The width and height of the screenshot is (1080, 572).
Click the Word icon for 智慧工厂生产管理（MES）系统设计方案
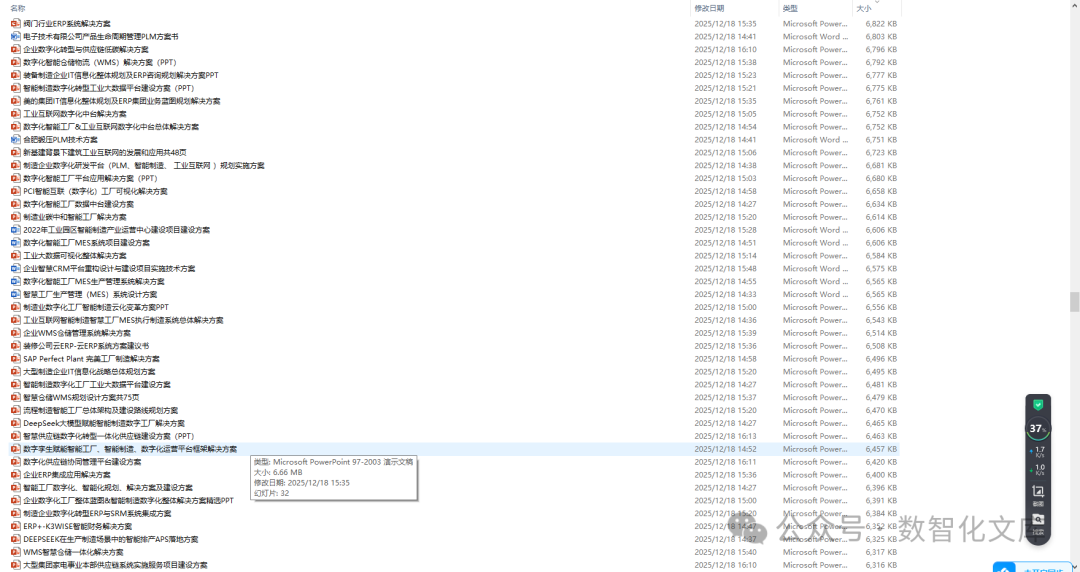16,294
